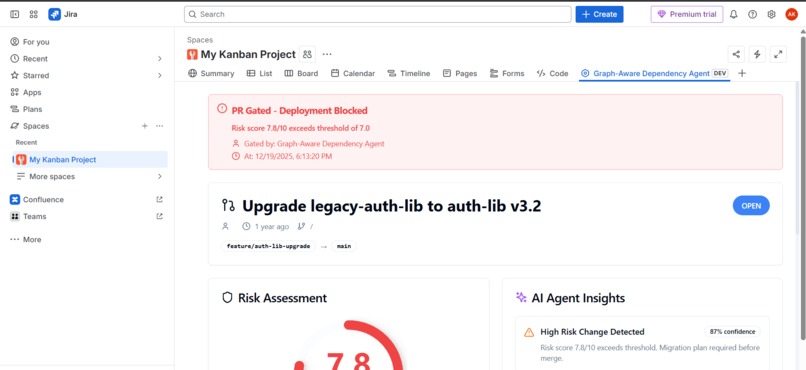The width and height of the screenshot is (806, 370).
Task: Open the help question mark icon
Action: point(753,14)
